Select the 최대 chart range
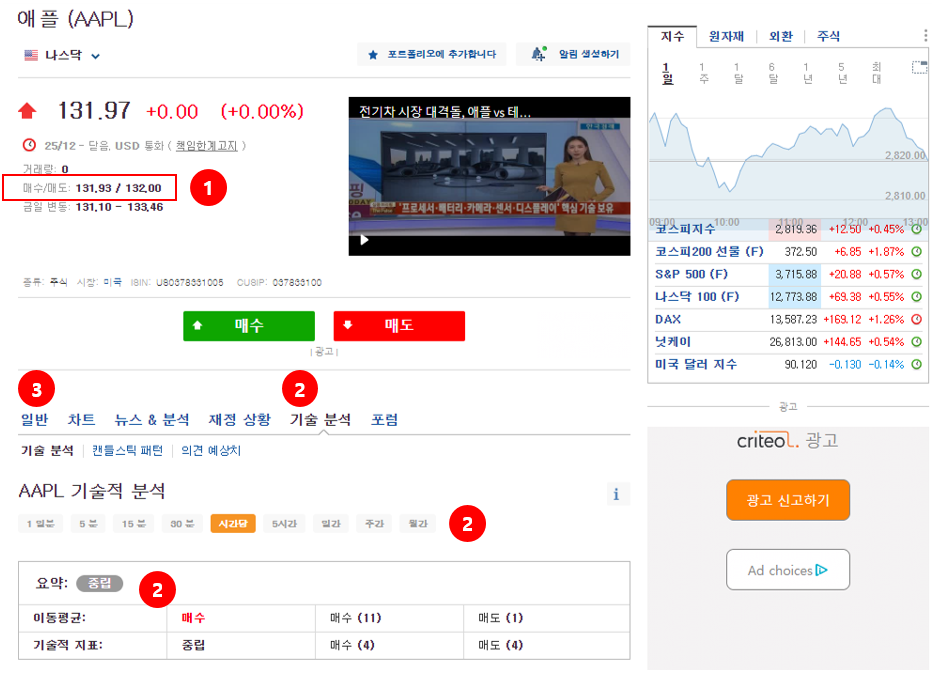Screen dimensions: 936x674 pyautogui.click(x=876, y=73)
